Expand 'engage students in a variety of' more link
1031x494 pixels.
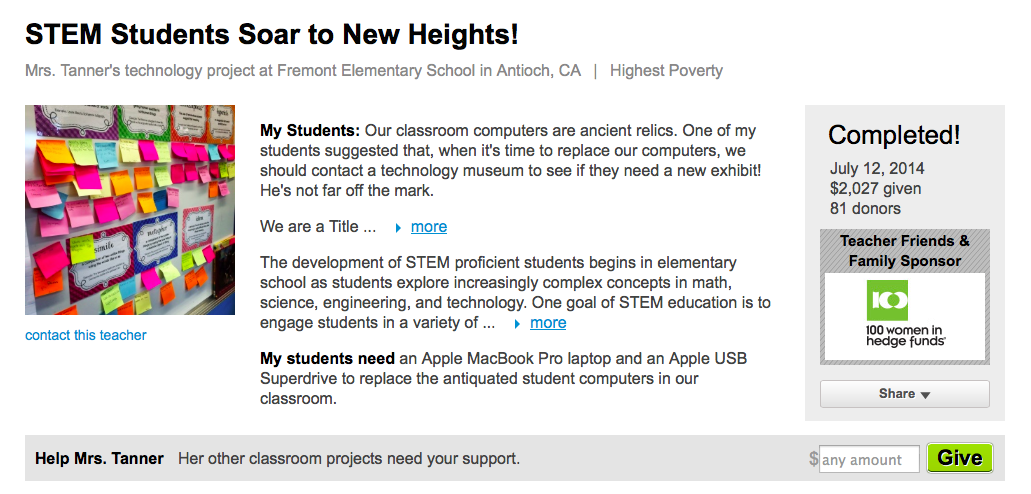(x=548, y=323)
